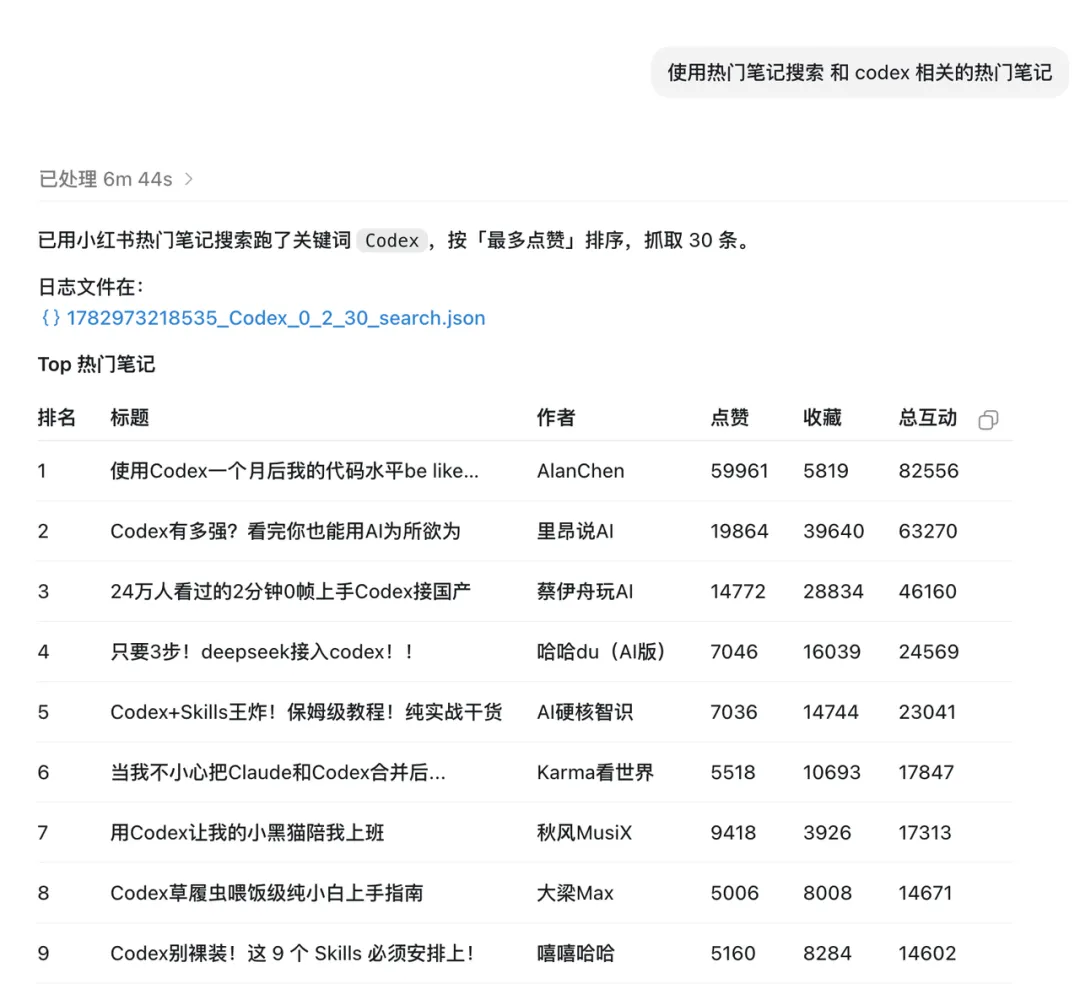
Task: Click the title Codex+Skills王炸！保姆级教程！纯实战干货
Action: (307, 712)
